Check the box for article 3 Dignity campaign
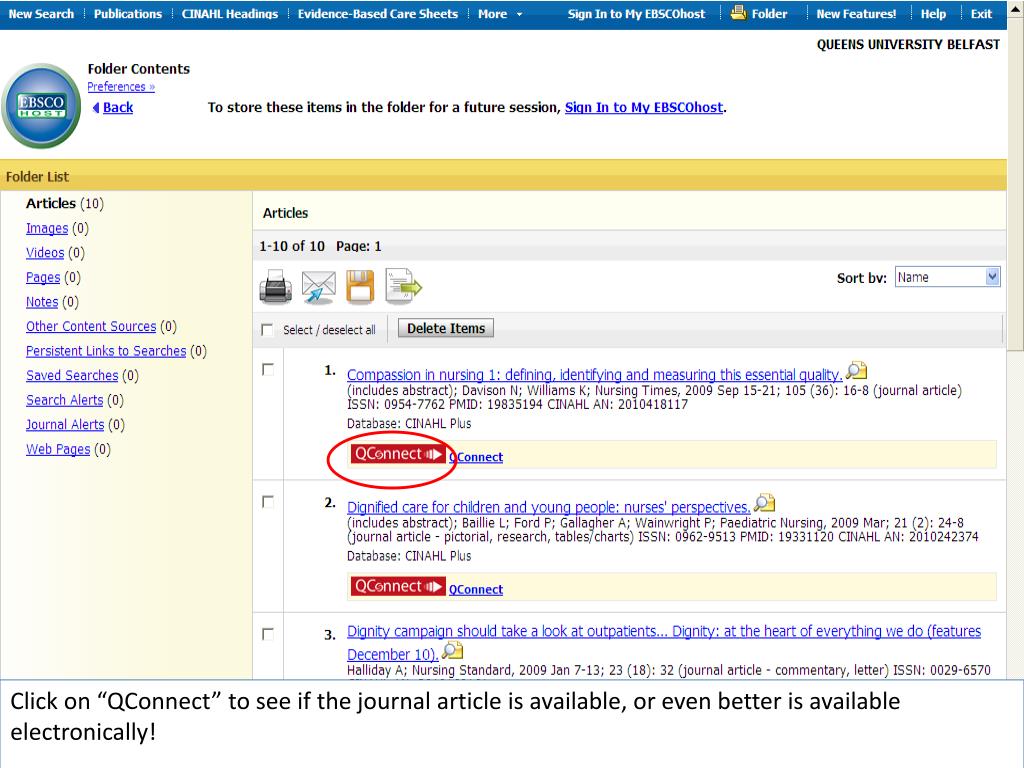The image size is (1024, 768). click(x=268, y=634)
